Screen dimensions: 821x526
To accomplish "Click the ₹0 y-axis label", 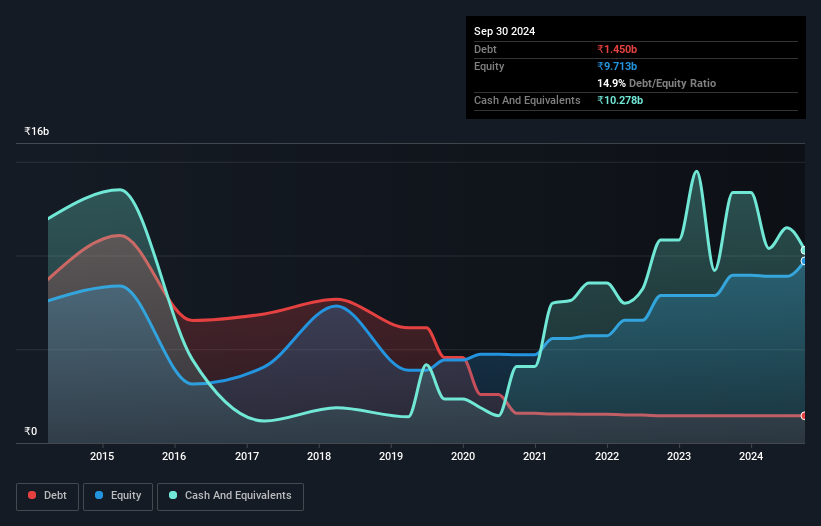I will tap(31, 431).
